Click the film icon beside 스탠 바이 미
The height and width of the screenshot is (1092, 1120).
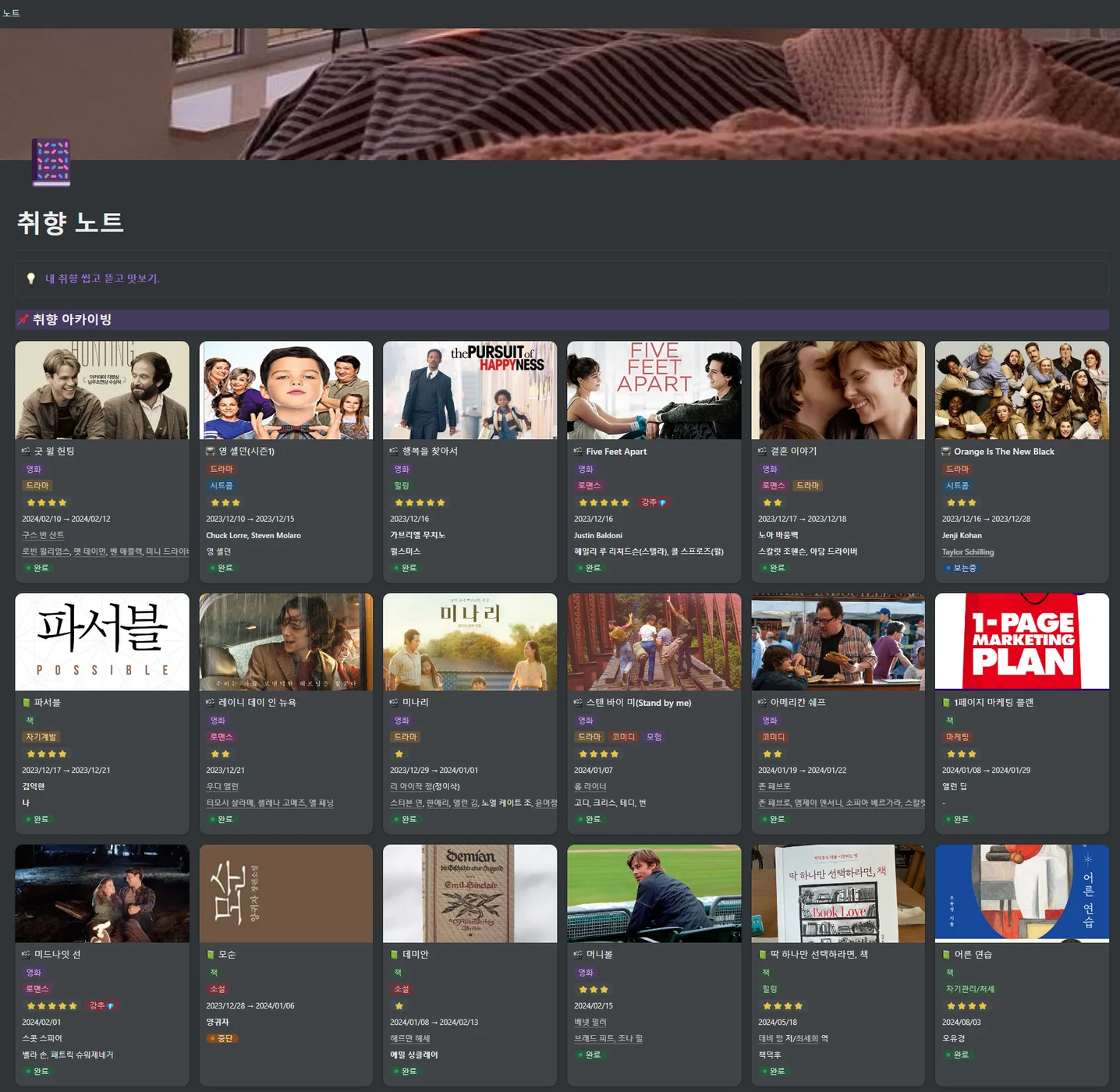click(578, 703)
